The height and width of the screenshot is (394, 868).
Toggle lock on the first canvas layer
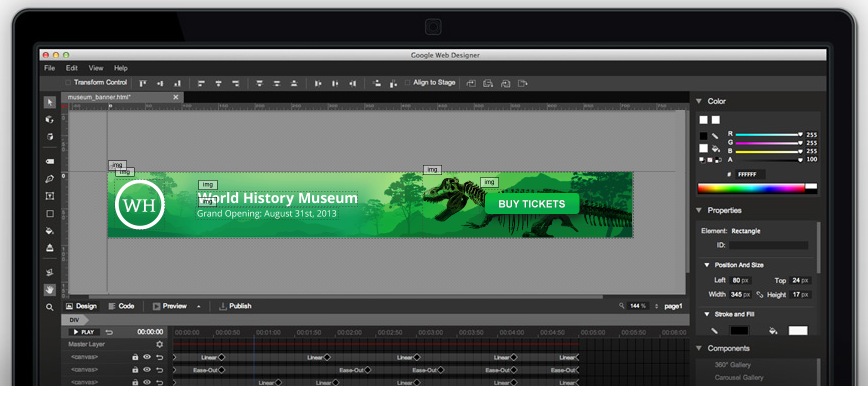coord(135,357)
